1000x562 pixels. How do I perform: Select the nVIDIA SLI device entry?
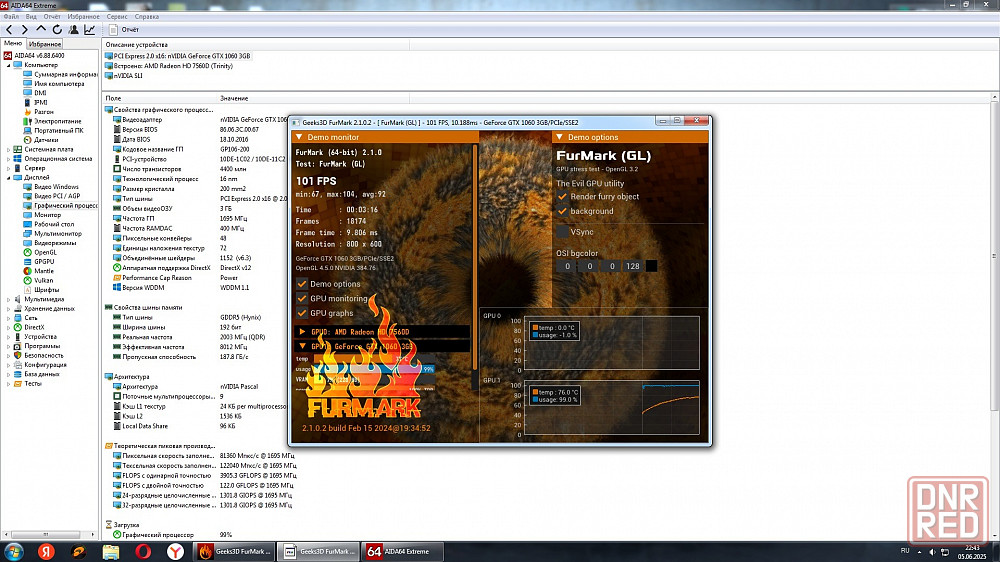pyautogui.click(x=124, y=75)
